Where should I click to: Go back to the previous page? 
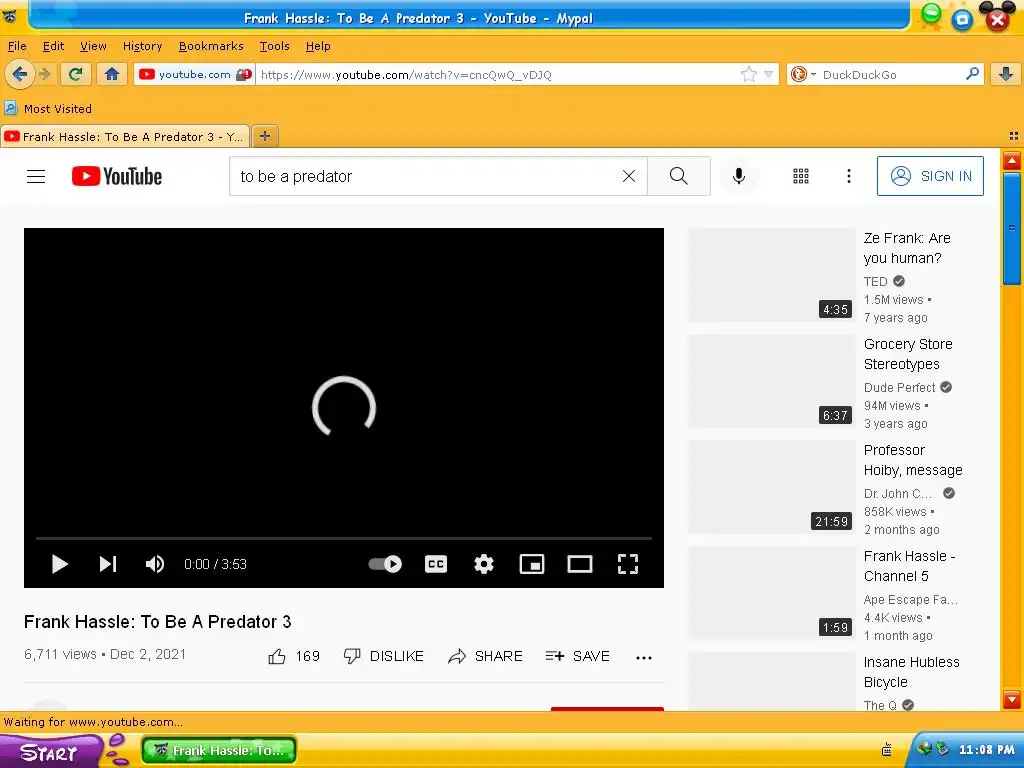(20, 74)
